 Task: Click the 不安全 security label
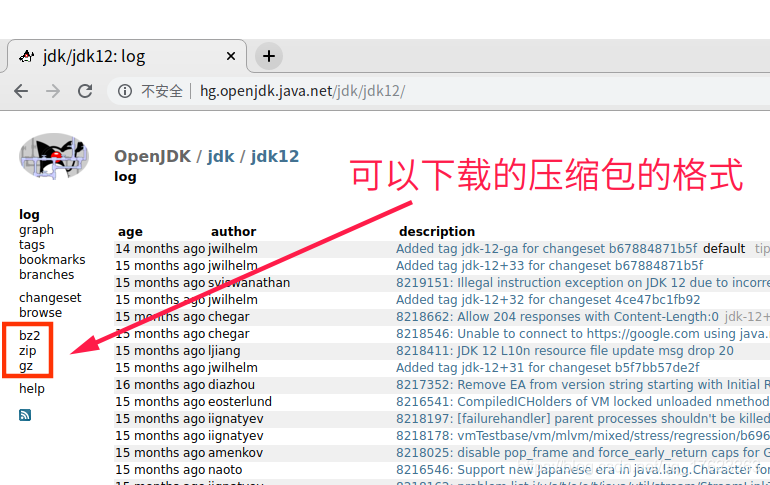[162, 91]
